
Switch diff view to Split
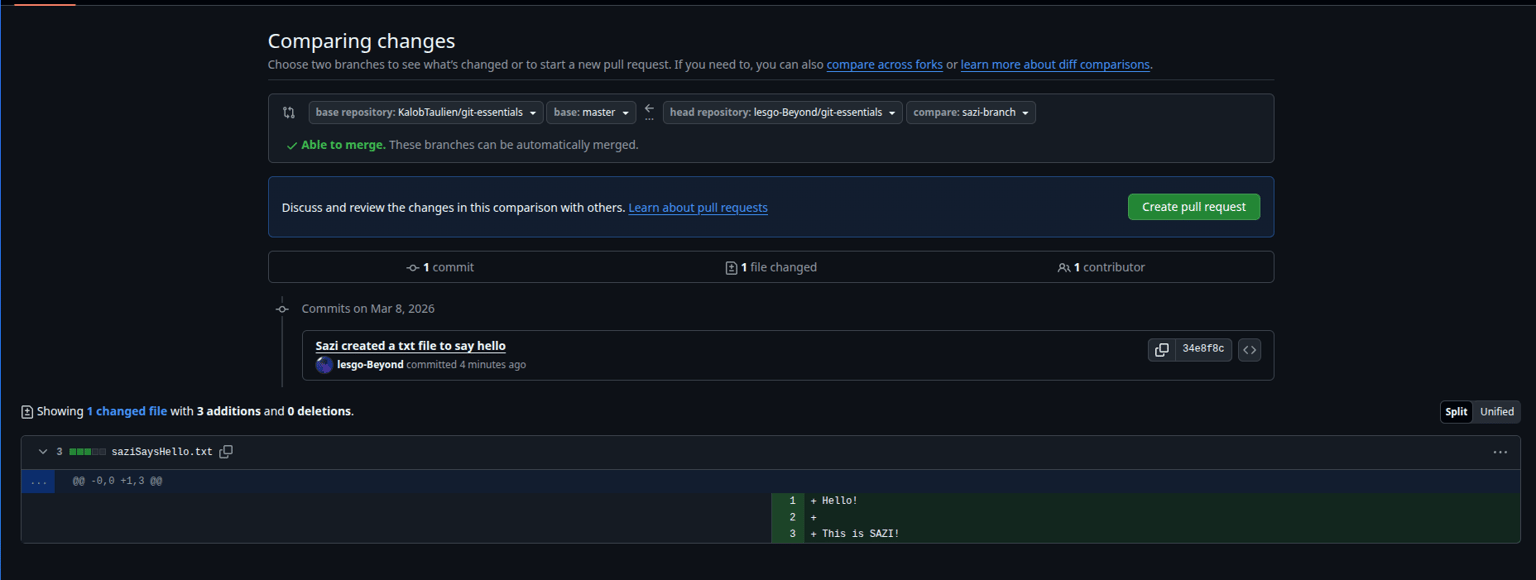click(1456, 411)
